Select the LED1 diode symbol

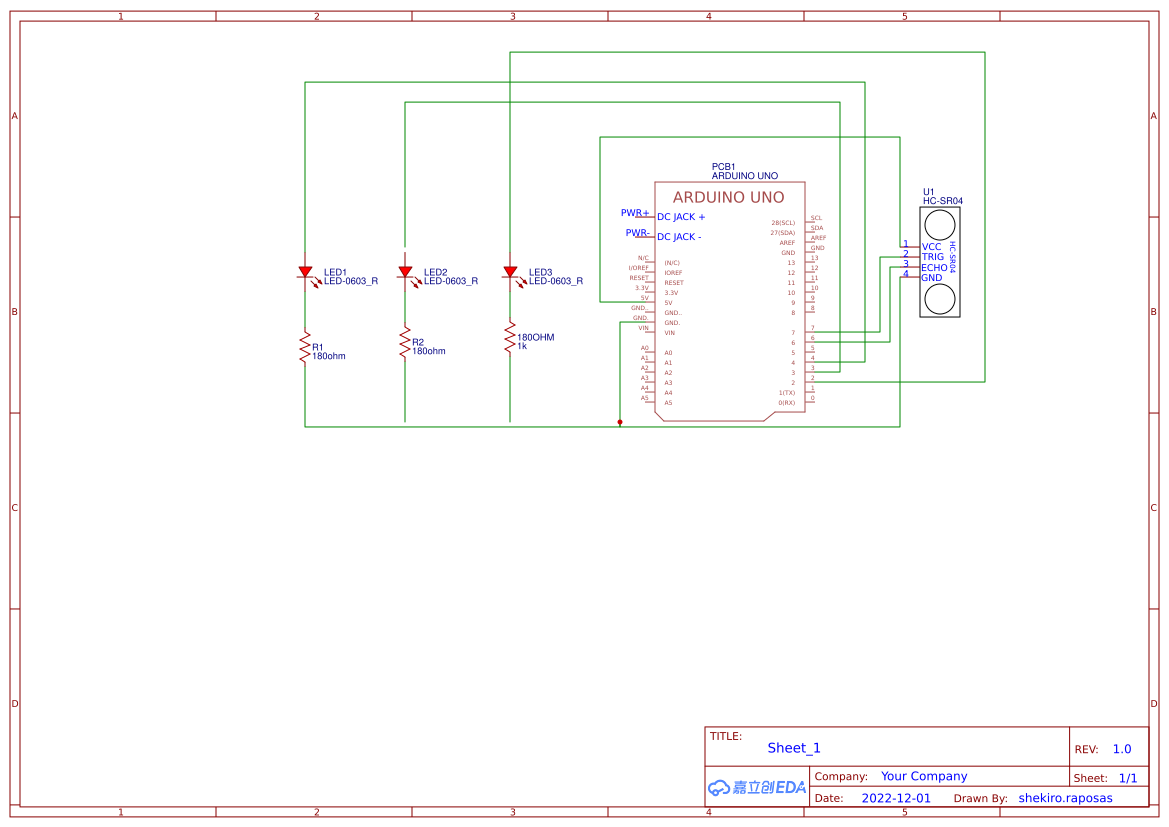(x=305, y=272)
